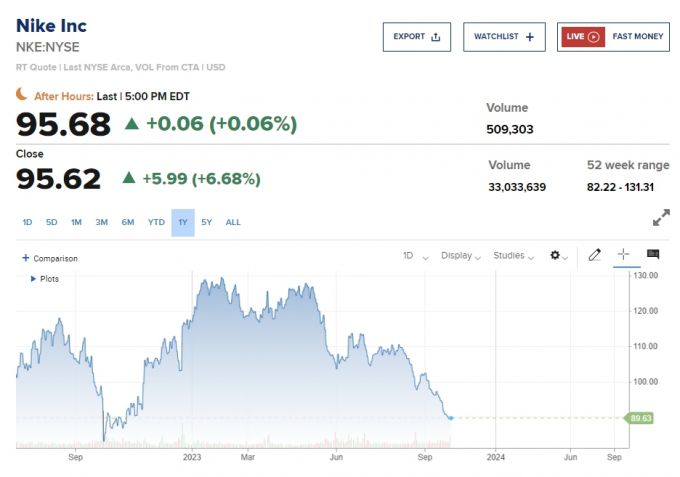Screen dimensions: 680x477
Task: Select the 1D range option
Action: click(28, 222)
